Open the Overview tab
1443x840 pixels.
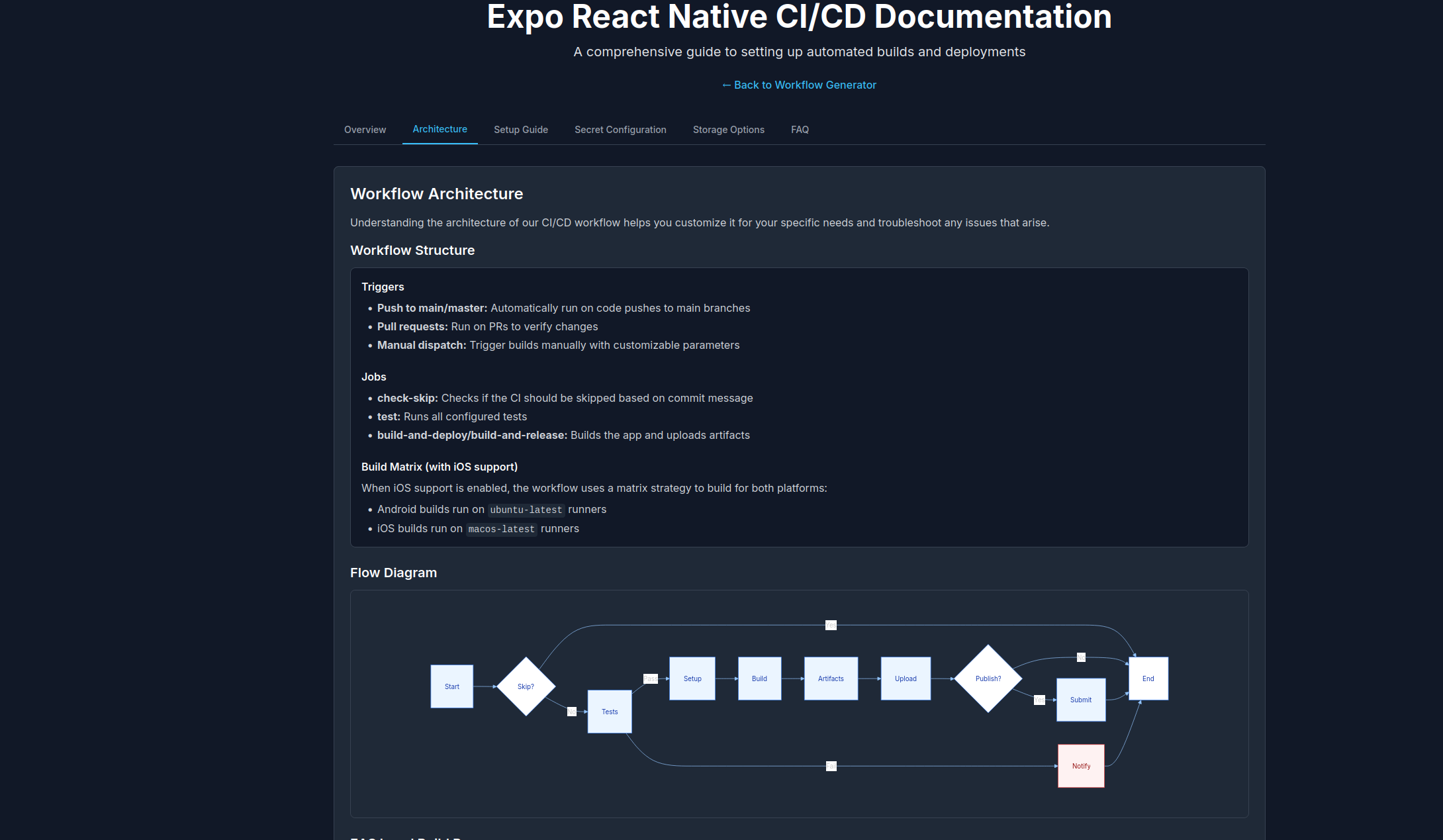pos(365,130)
